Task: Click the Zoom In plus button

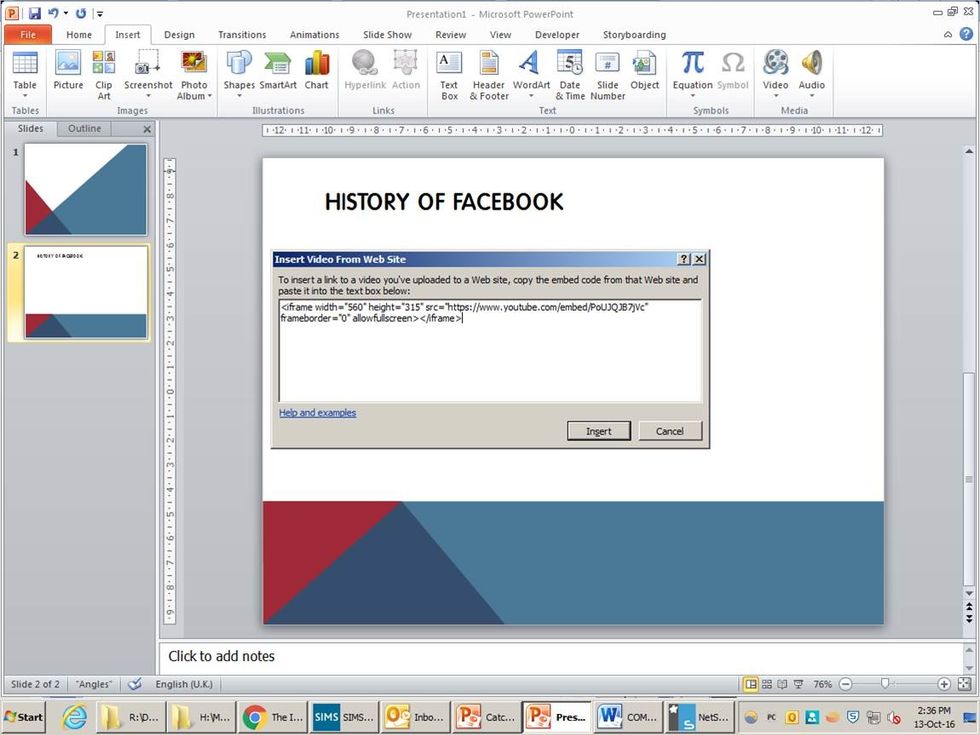Action: click(x=944, y=684)
